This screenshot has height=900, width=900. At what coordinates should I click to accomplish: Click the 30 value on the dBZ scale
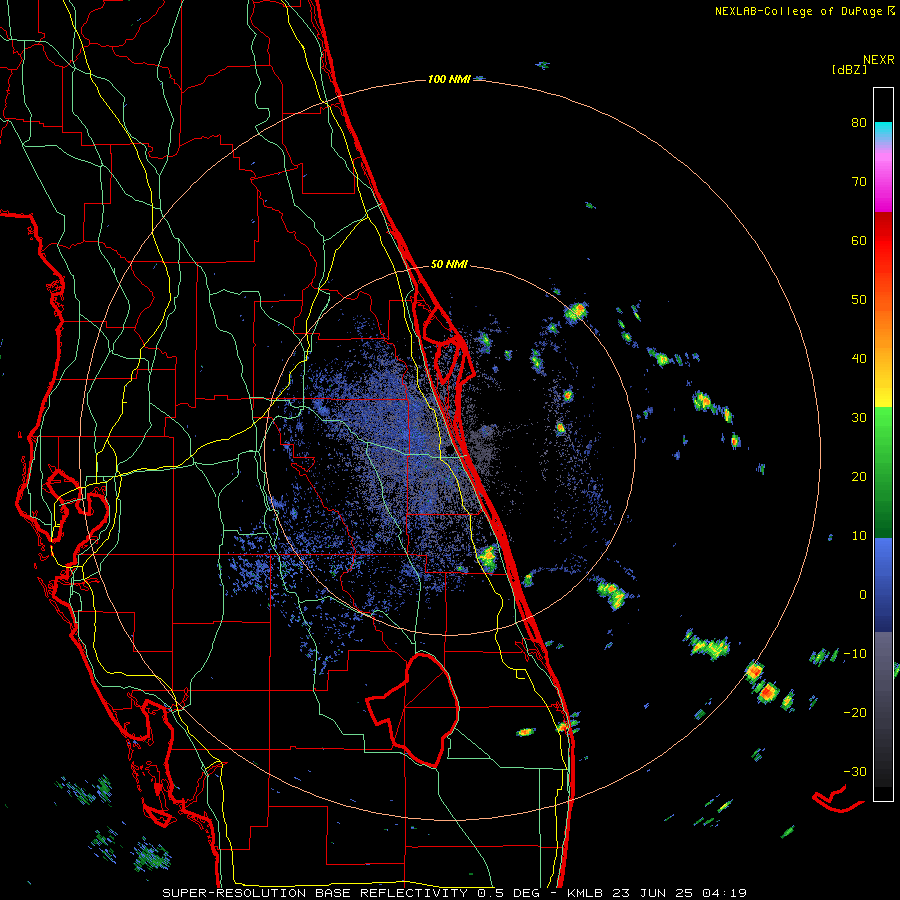[859, 418]
